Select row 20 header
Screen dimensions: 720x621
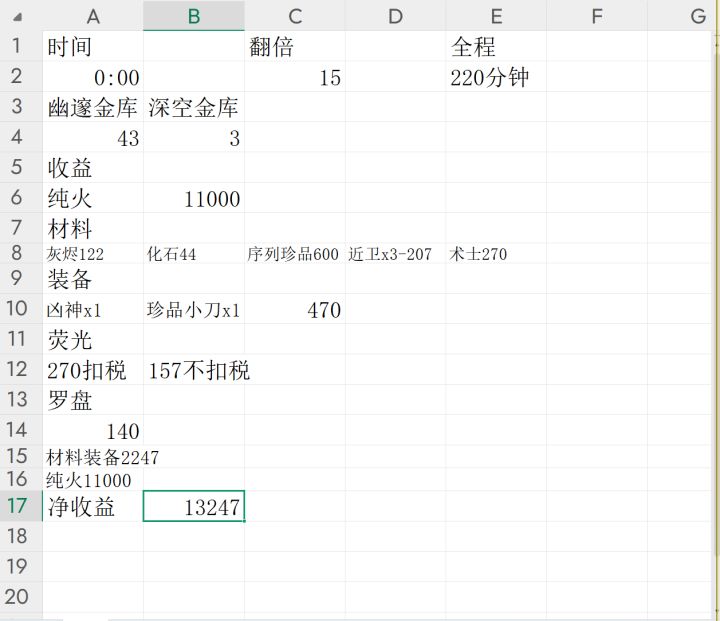pos(21,597)
